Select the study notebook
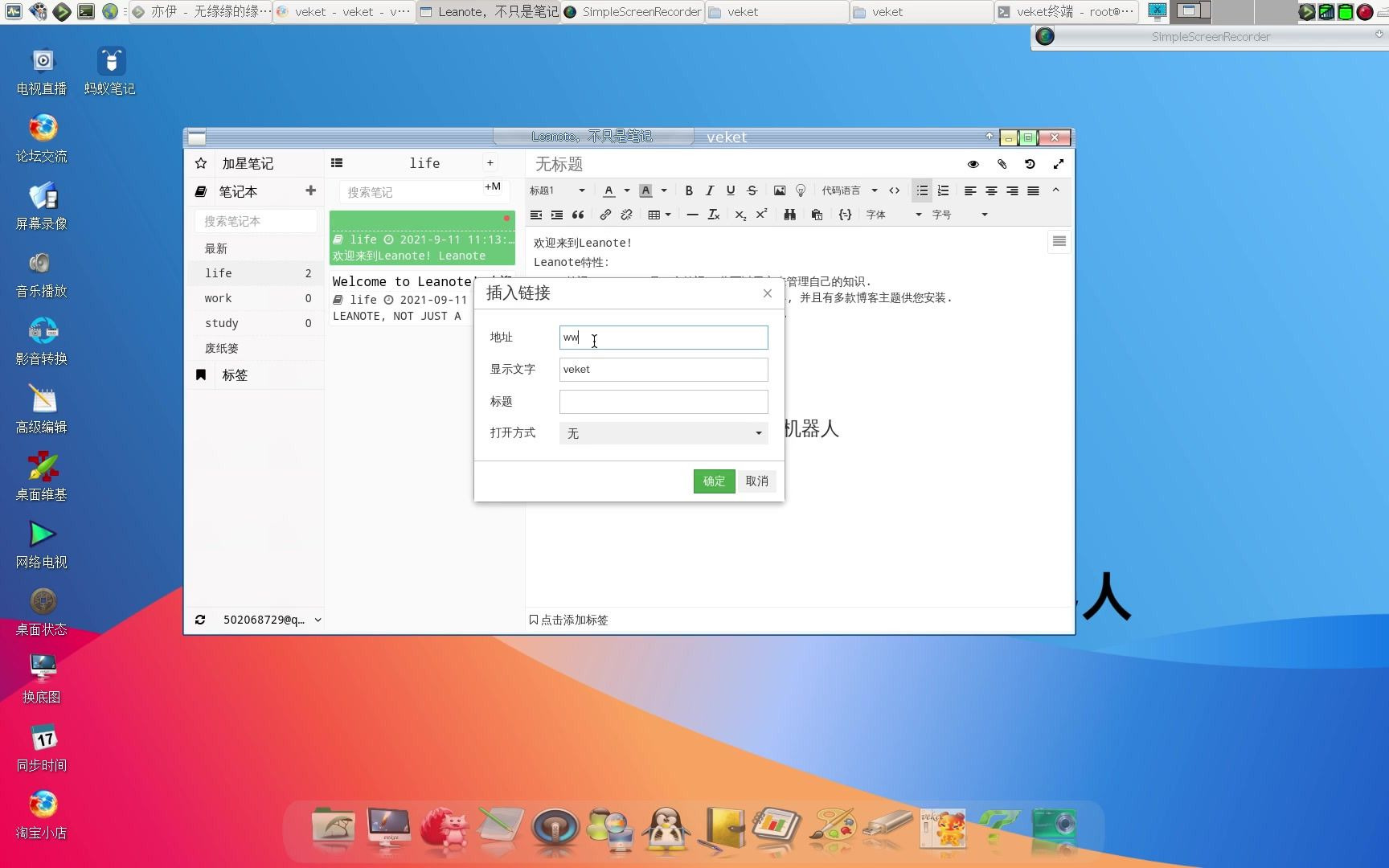1389x868 pixels. click(x=257, y=323)
